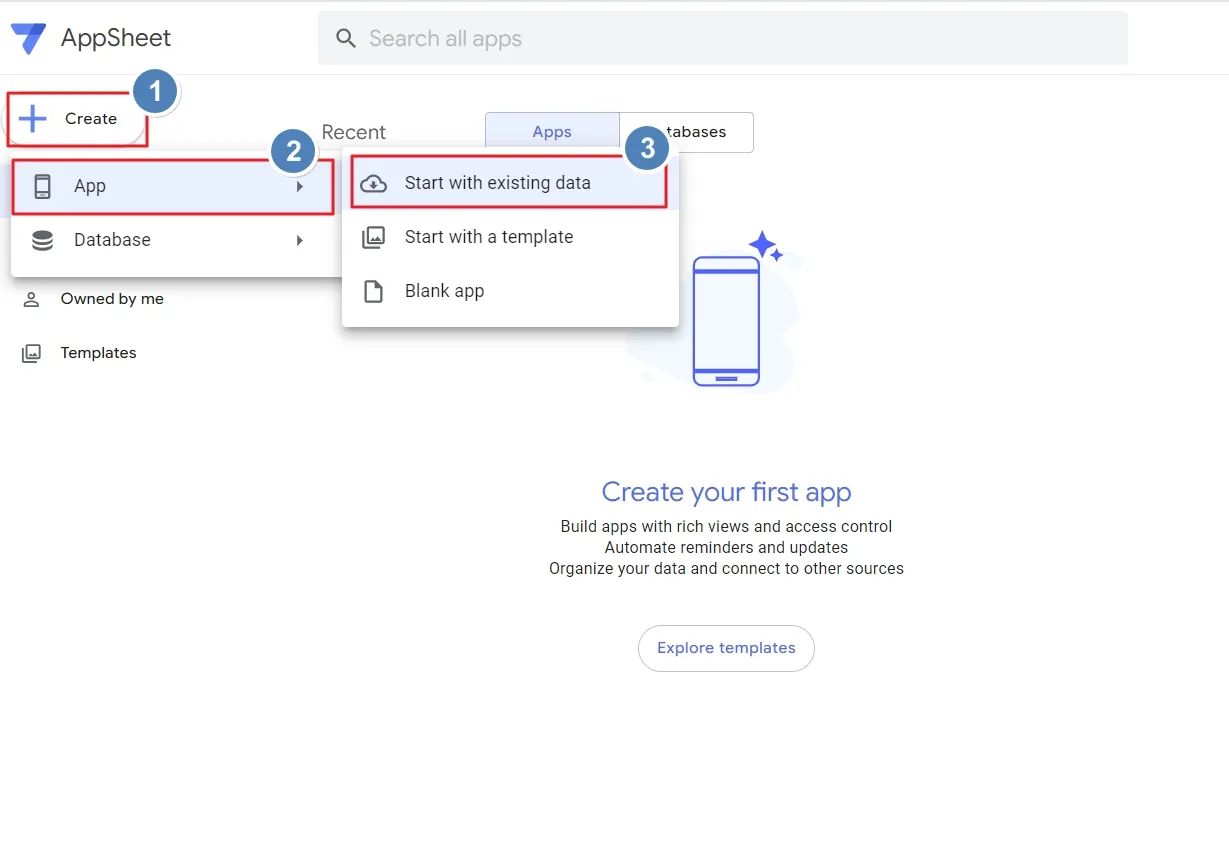Click the blue plus Create icon
Image resolution: width=1229 pixels, height=847 pixels.
pos(33,119)
